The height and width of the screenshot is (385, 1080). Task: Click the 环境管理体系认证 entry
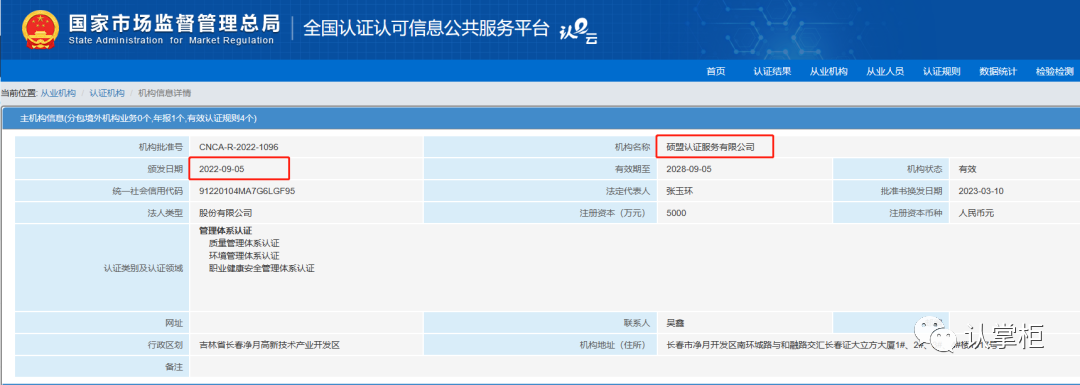coord(244,256)
